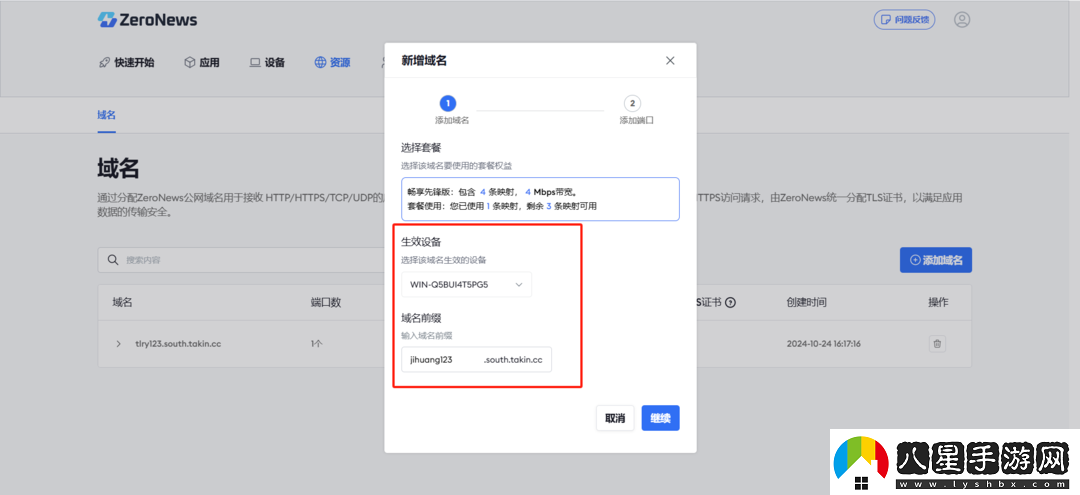Click the 问题反馈 feedback button
Viewport: 1080px width, 495px height.
point(904,20)
